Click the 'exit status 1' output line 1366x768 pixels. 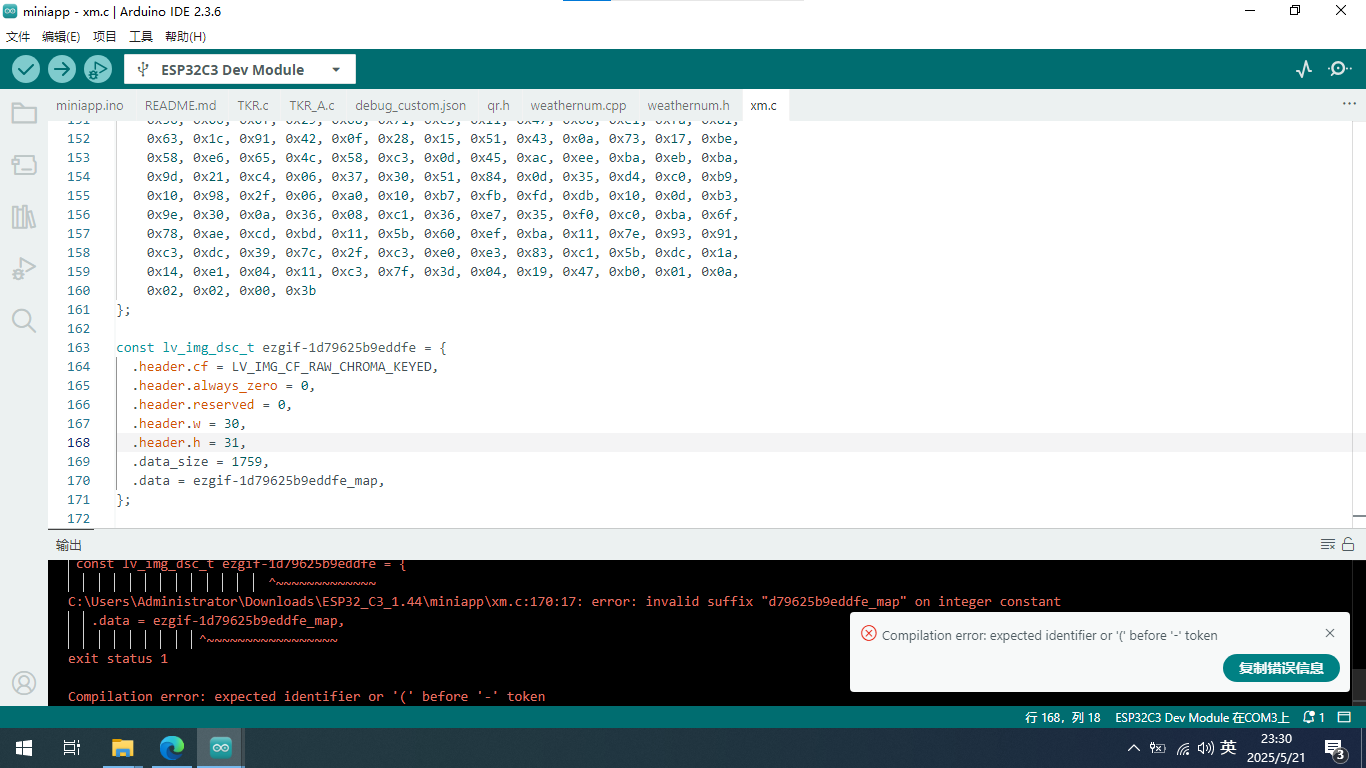[118, 658]
